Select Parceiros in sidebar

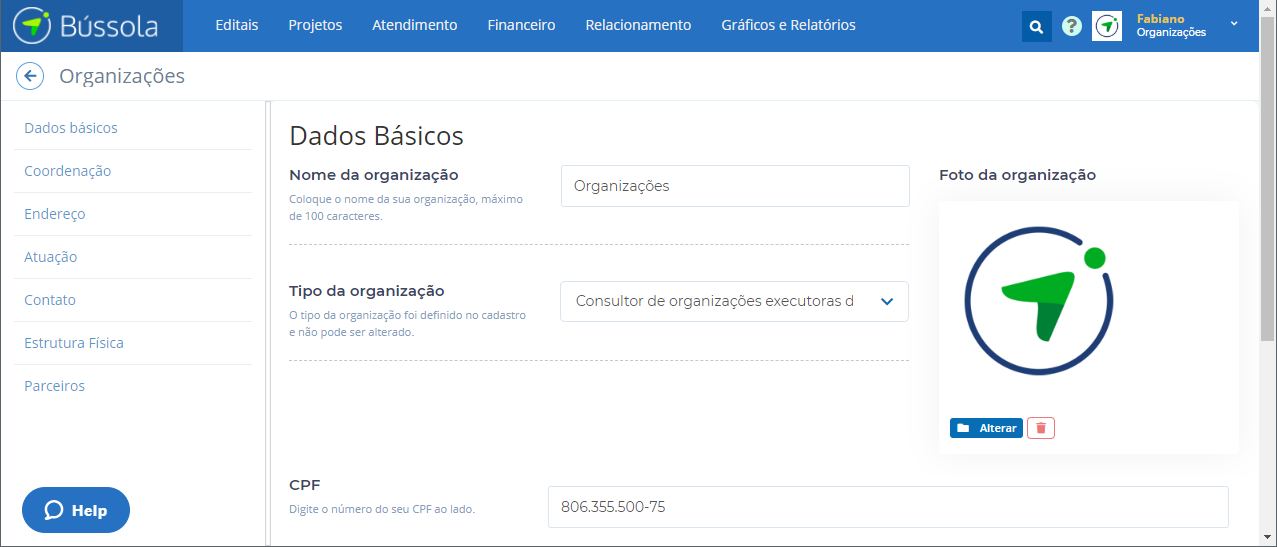55,386
